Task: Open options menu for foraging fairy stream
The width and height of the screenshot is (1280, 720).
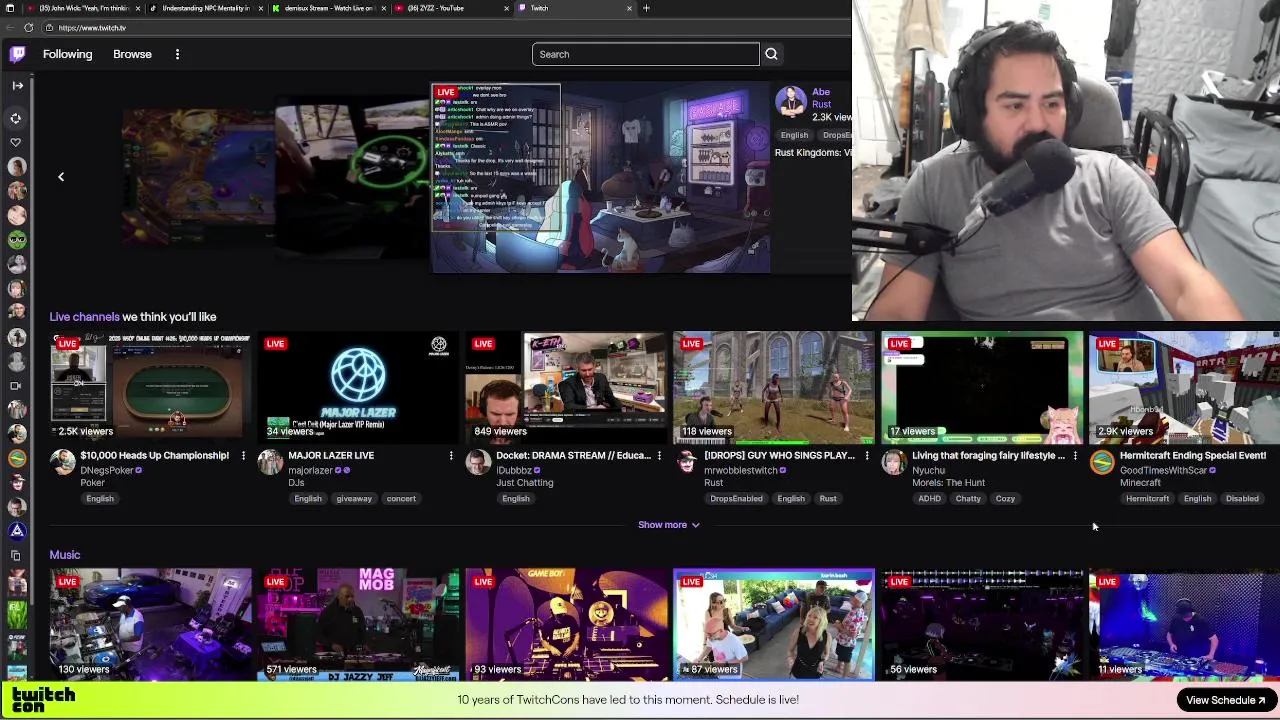Action: (x=1075, y=456)
